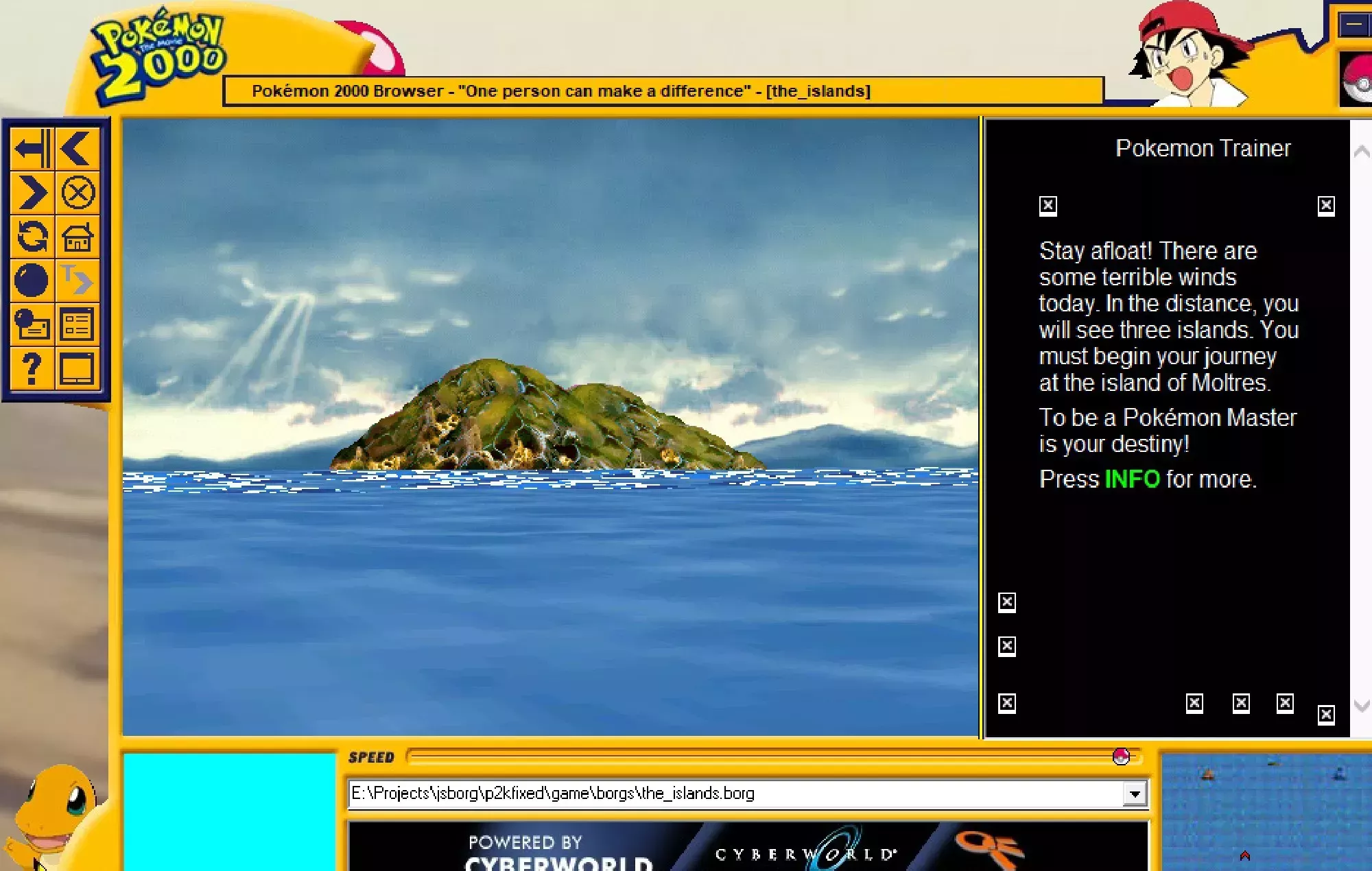Click the island mini-map thumbnail
Viewport: 1372px width, 871px height.
pyautogui.click(x=1266, y=811)
